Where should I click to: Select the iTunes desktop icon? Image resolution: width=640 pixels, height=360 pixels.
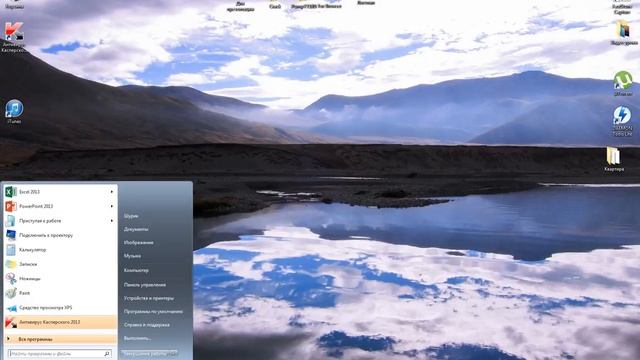click(x=14, y=111)
